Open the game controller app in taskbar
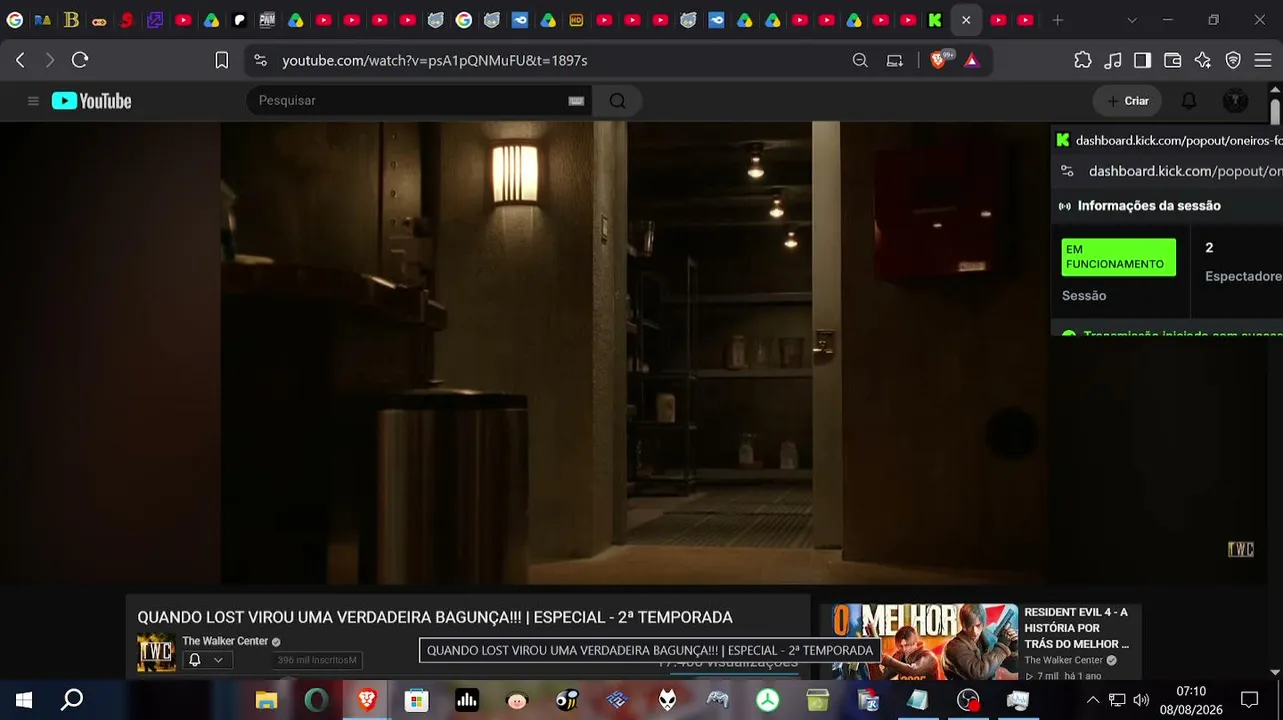Viewport: 1283px width, 720px height. coord(717,700)
